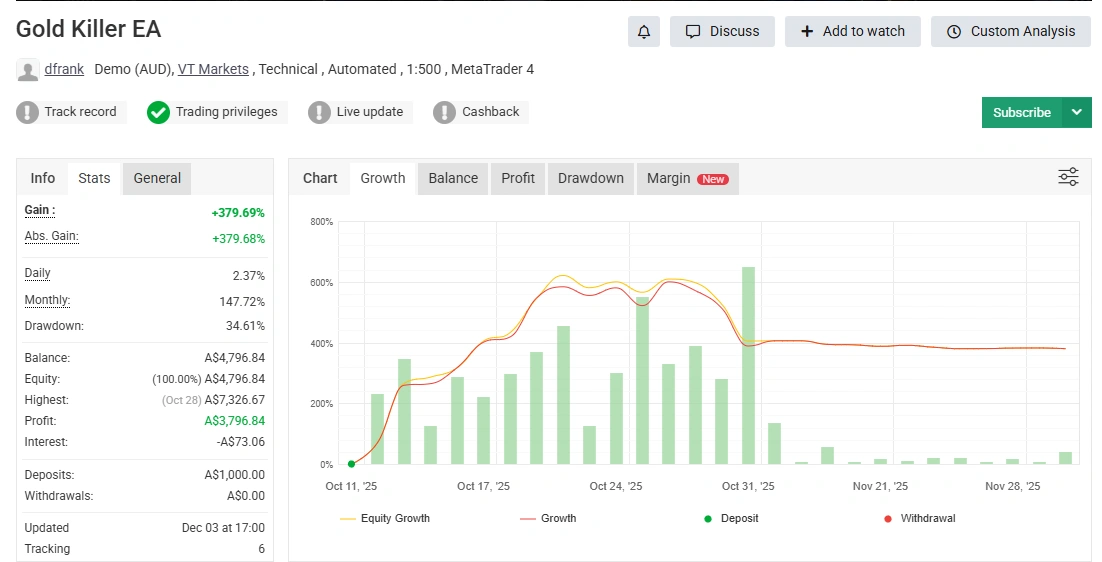Click the Trading privileges green checkmark icon
This screenshot has height=562, width=1102.
tap(158, 112)
